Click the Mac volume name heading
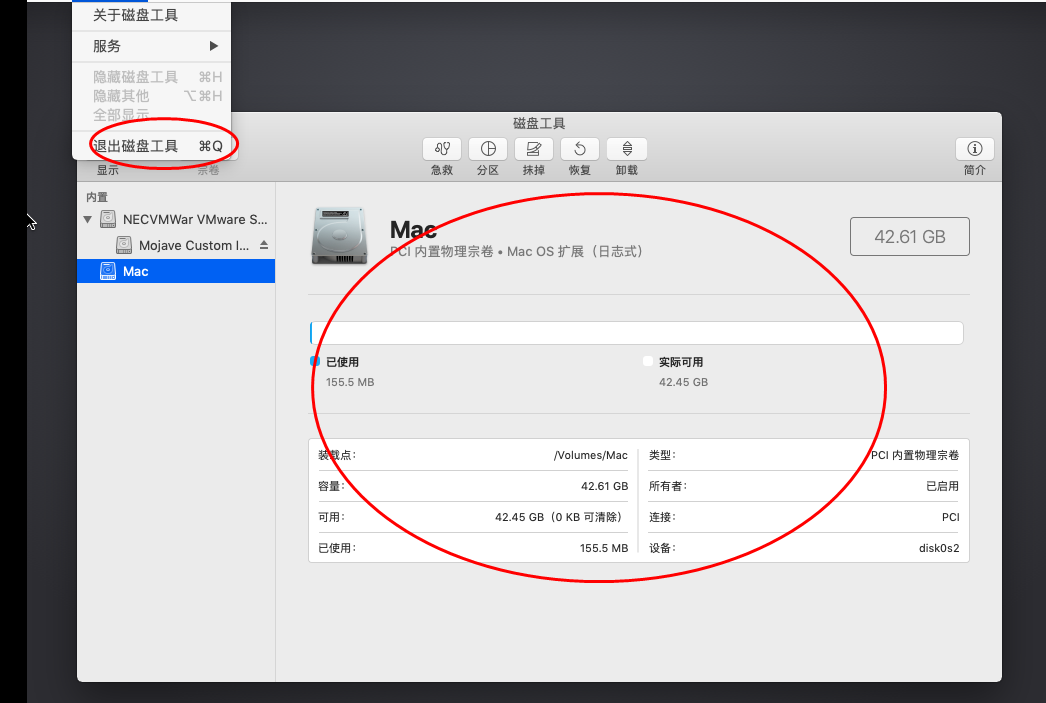Viewport: 1046px width, 703px height. click(x=413, y=229)
